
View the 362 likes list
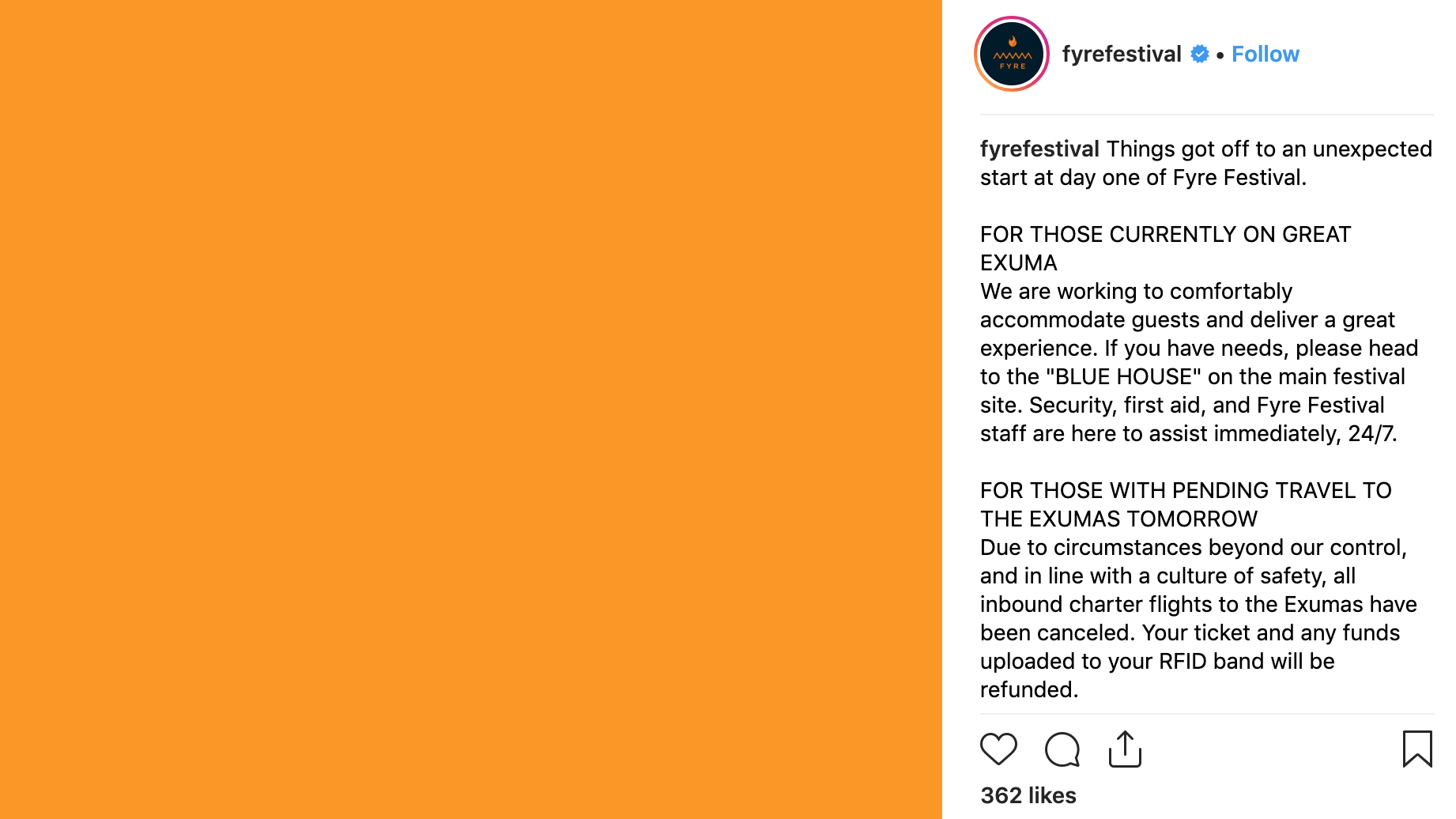[x=1028, y=795]
